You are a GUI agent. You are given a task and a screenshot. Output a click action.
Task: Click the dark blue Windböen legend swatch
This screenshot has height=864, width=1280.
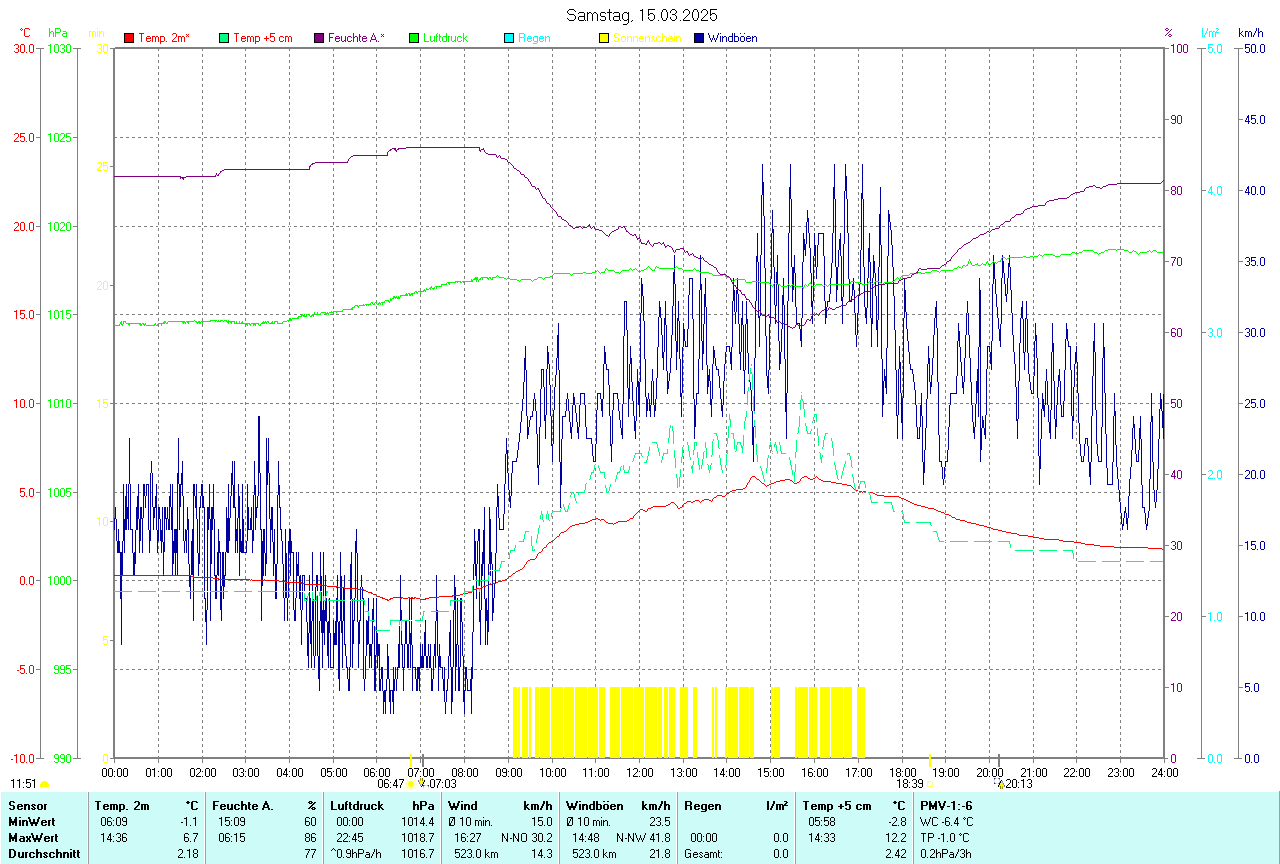pos(699,38)
